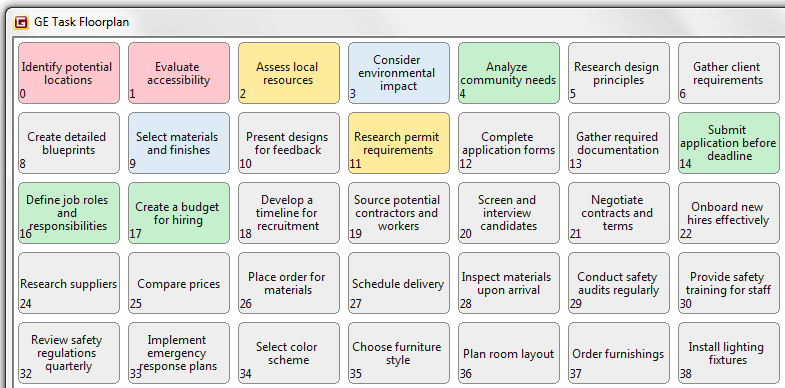Open Implement emergency response plans tile
Viewport: 785px width, 388px height.
pyautogui.click(x=179, y=353)
